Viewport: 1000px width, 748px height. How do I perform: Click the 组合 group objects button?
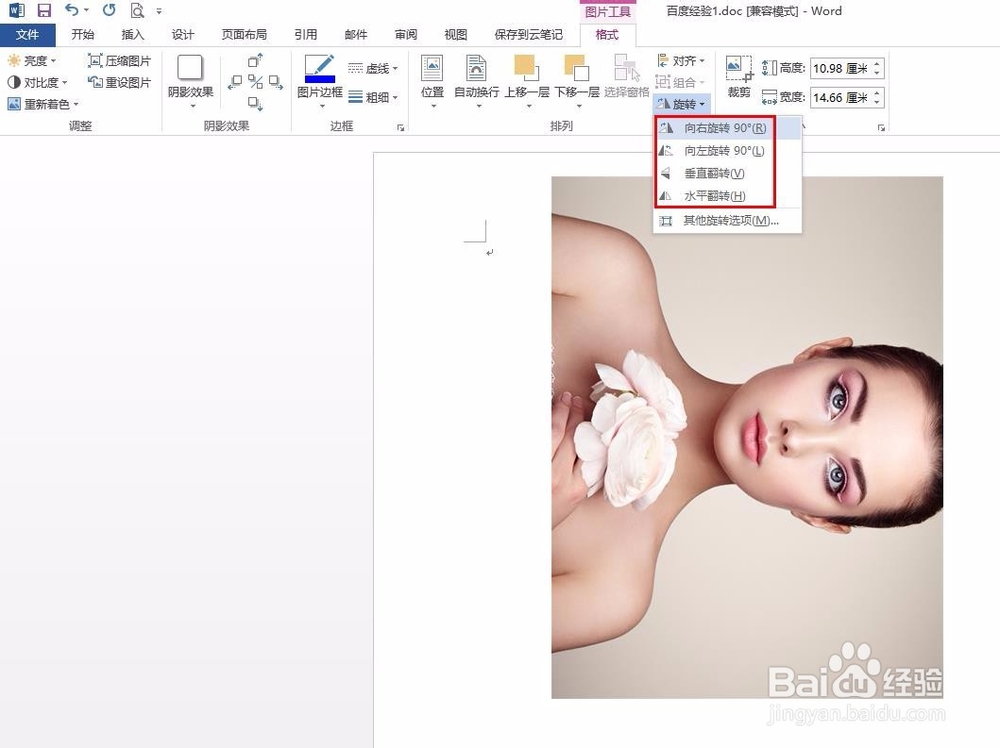click(680, 82)
